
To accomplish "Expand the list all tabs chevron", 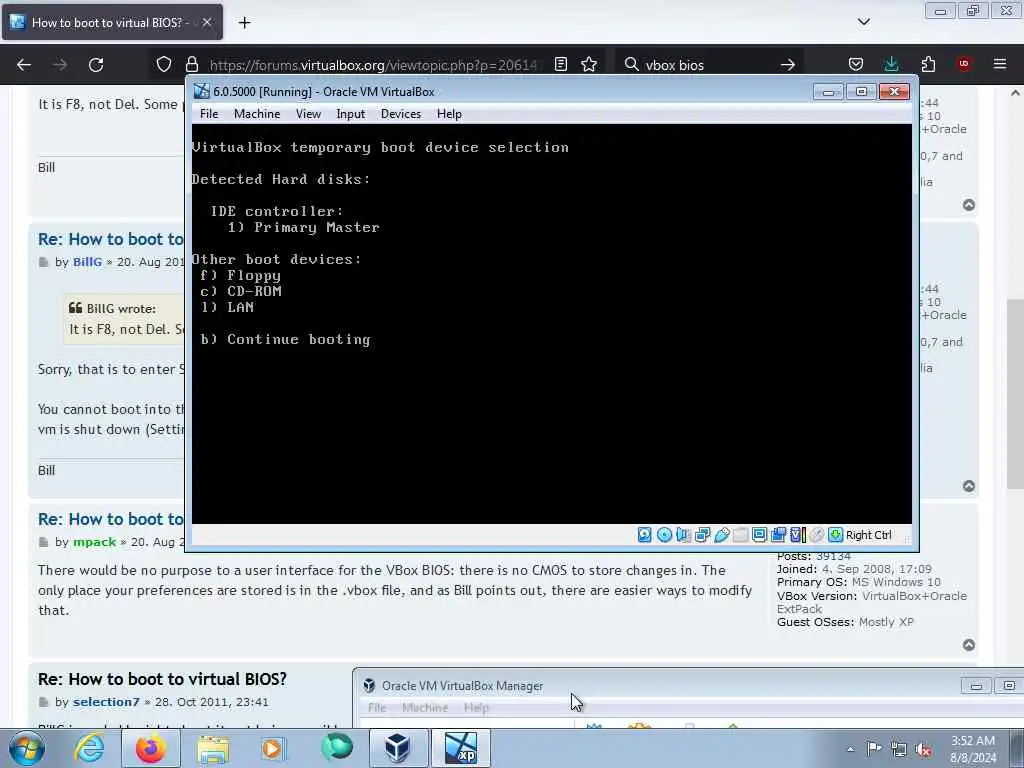I will [x=863, y=22].
